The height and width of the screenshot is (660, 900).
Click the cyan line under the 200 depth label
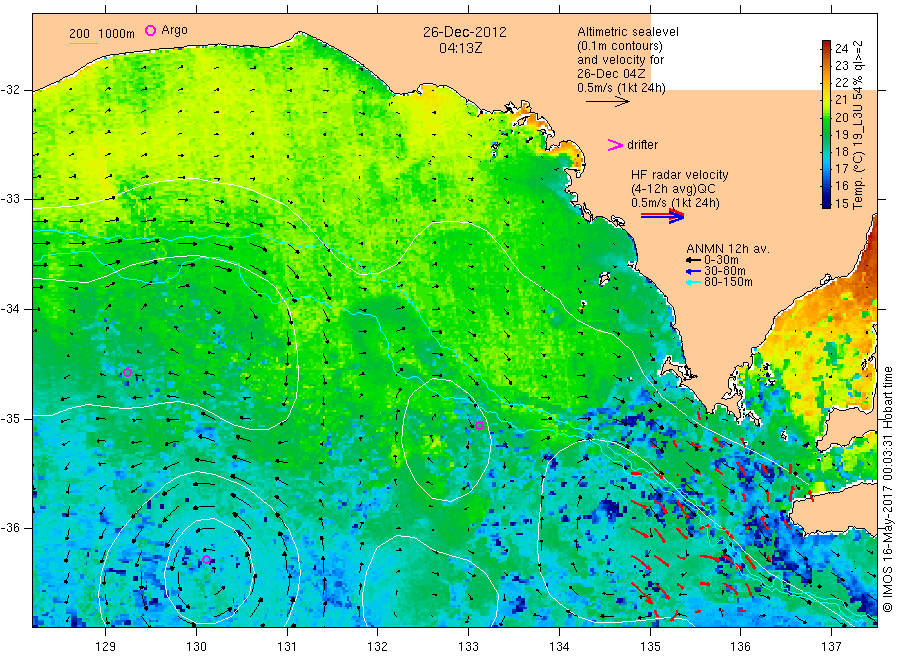[83, 43]
